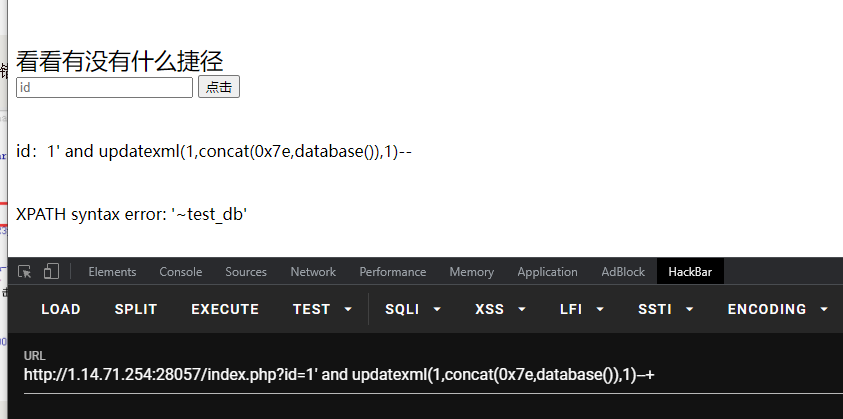Expand the XSS dropdown menu
Screen dimensions: 843x419
(500, 309)
